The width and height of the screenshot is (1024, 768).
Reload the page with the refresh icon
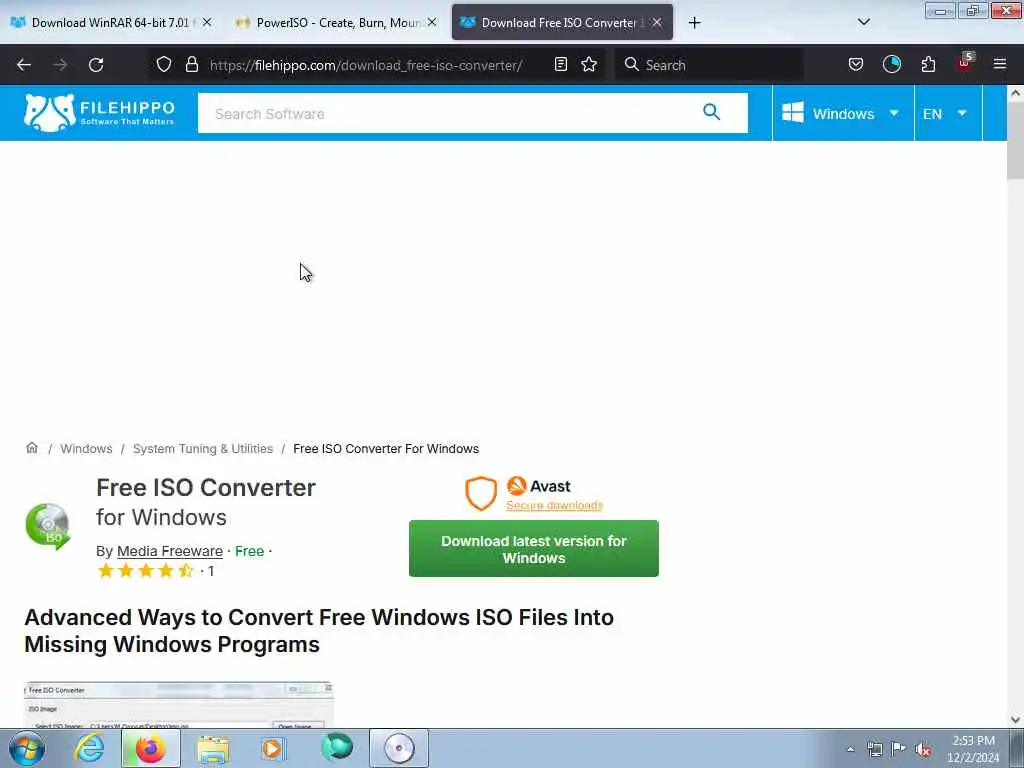tap(96, 65)
